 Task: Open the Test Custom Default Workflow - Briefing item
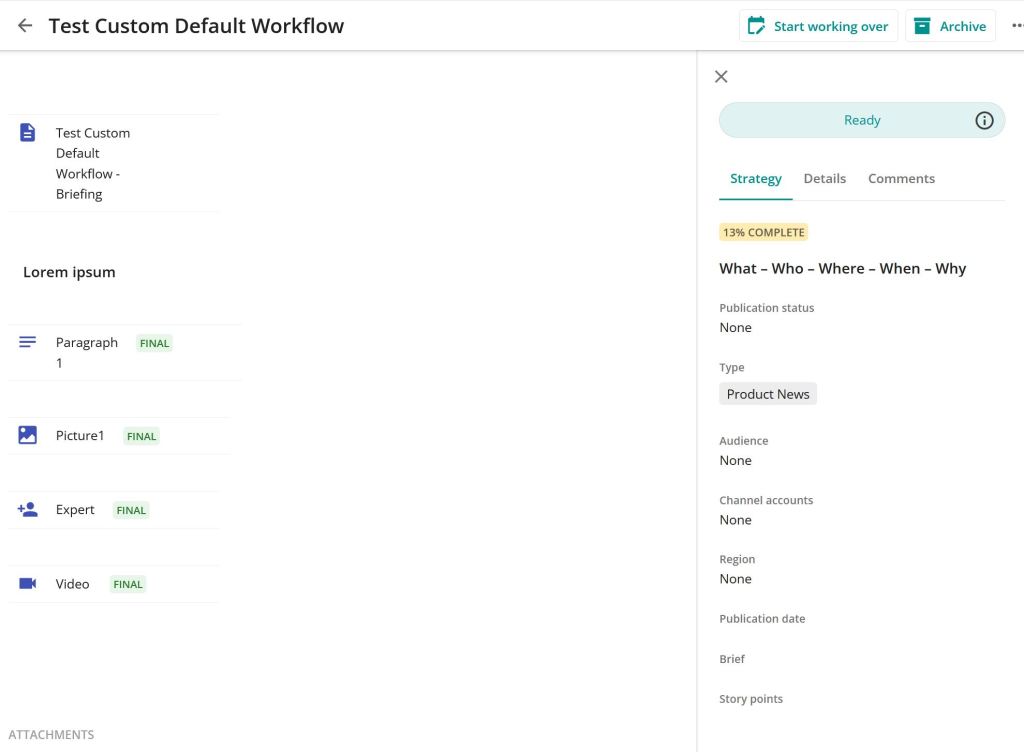92,163
